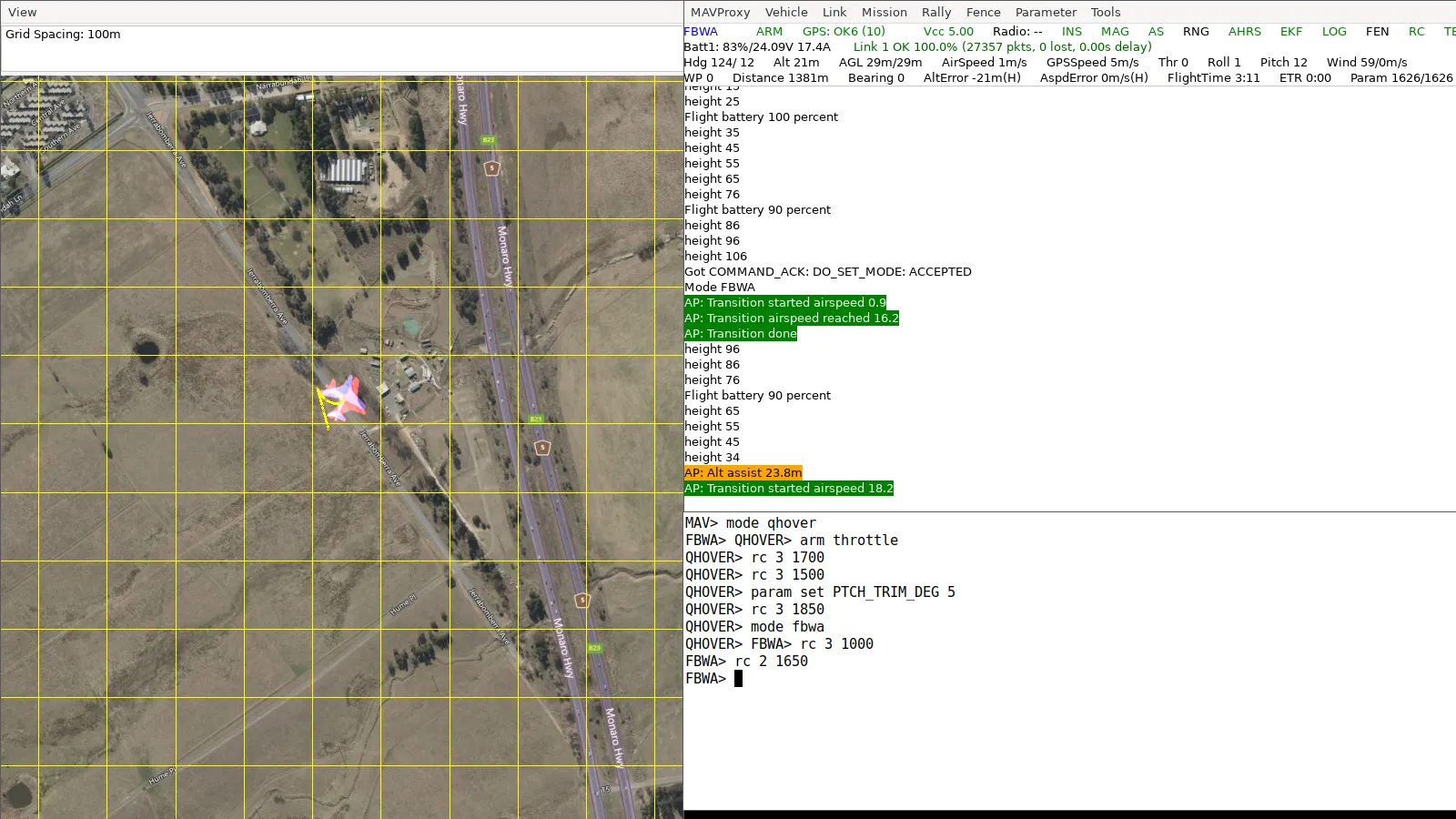Click the FEN status indicator
Viewport: 1456px width, 819px height.
(x=1377, y=31)
